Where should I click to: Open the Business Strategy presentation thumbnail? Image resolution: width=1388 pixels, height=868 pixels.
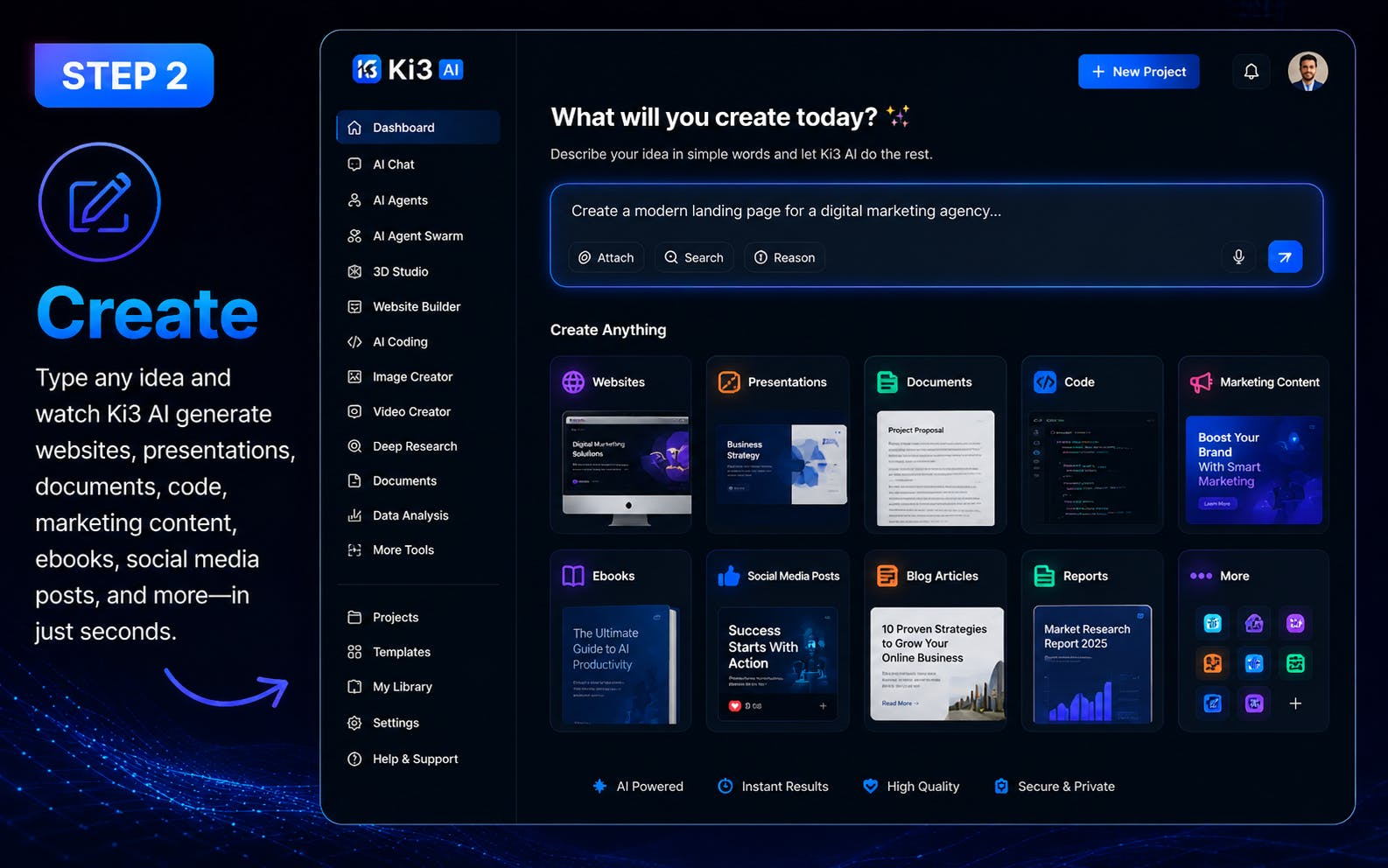coord(782,465)
